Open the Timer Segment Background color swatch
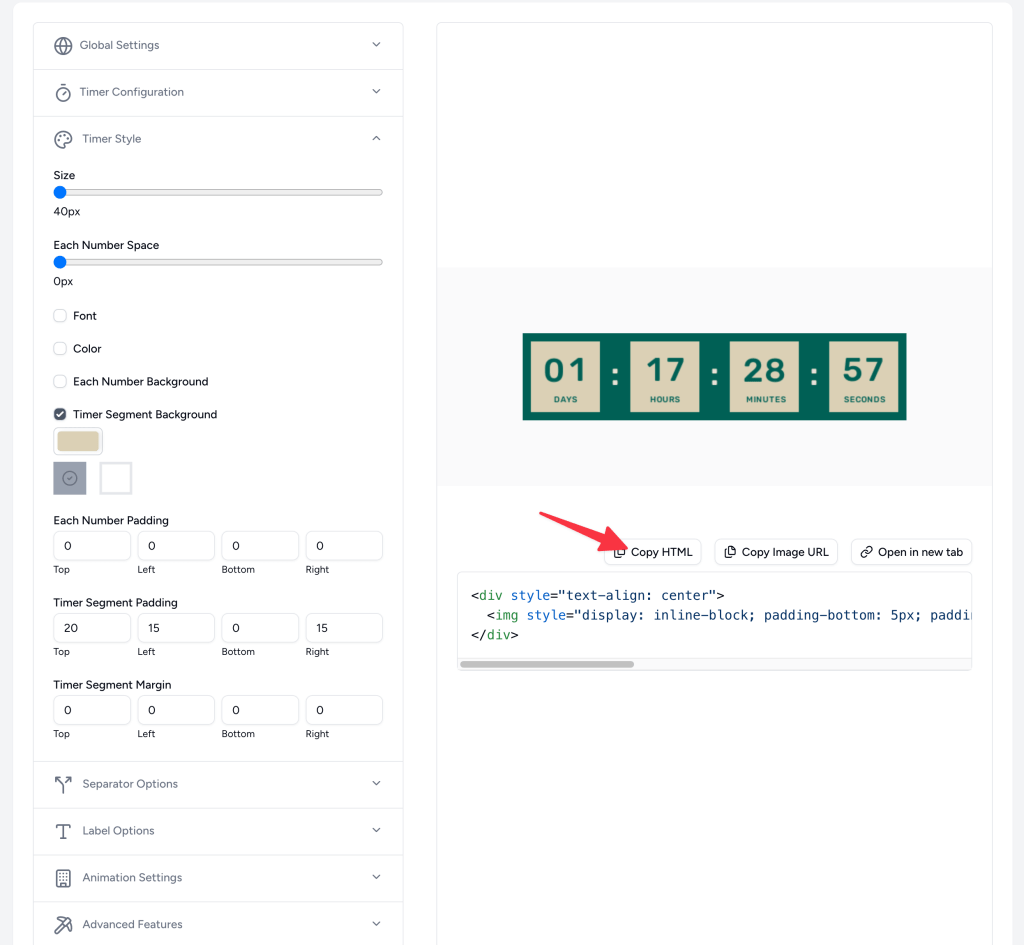 tap(77, 440)
